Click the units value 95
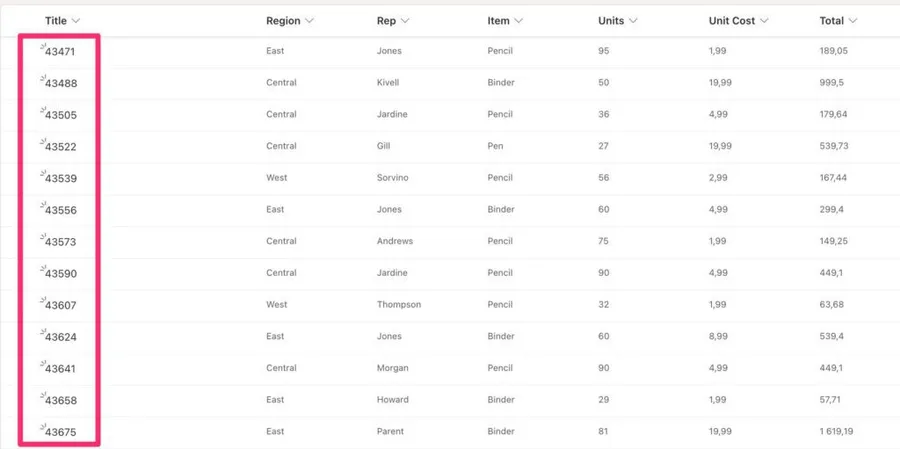Viewport: 900px width, 449px height. click(604, 51)
